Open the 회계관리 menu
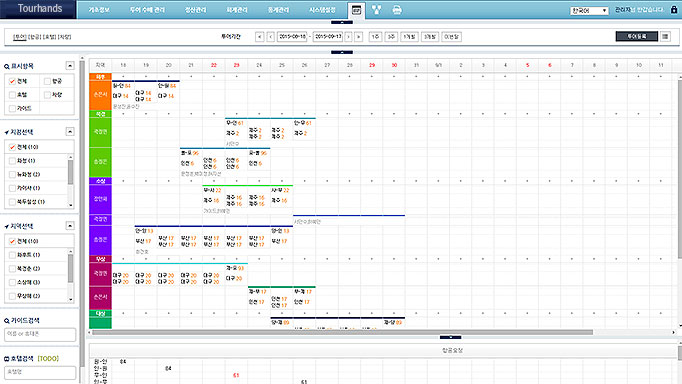 coord(237,10)
